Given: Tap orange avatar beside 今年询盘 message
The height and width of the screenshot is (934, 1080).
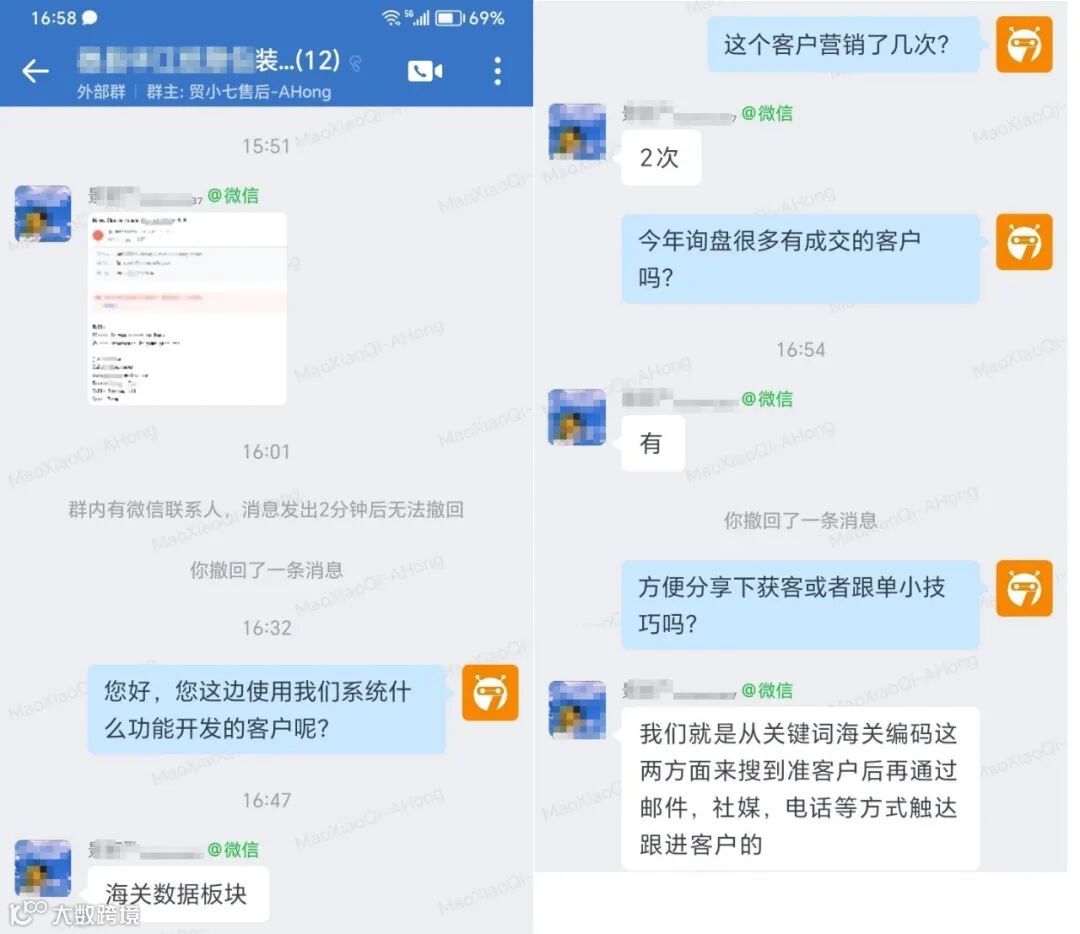Looking at the screenshot, I should click(x=1024, y=242).
